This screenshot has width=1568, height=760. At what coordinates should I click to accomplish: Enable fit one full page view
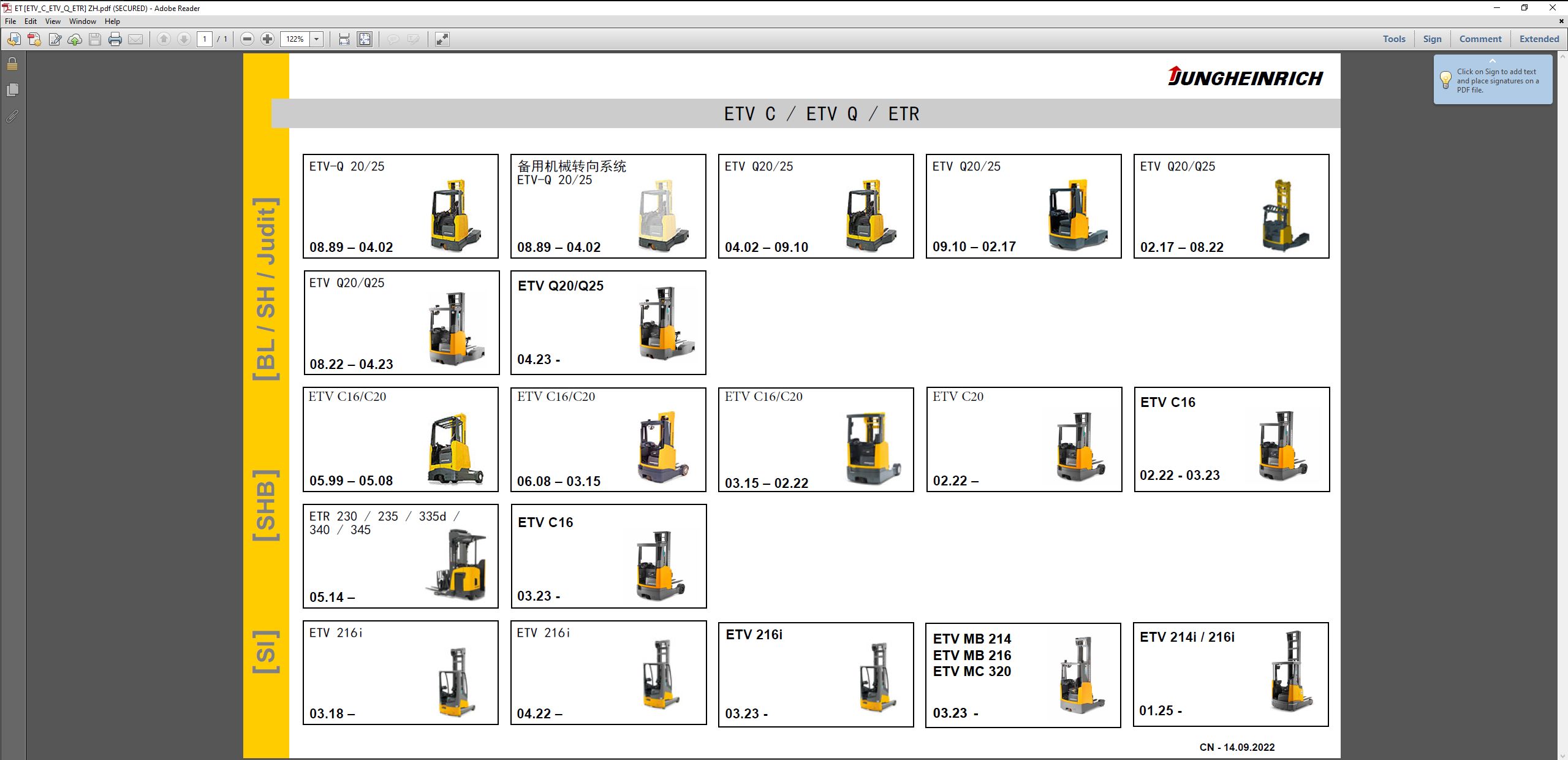pyautogui.click(x=364, y=39)
